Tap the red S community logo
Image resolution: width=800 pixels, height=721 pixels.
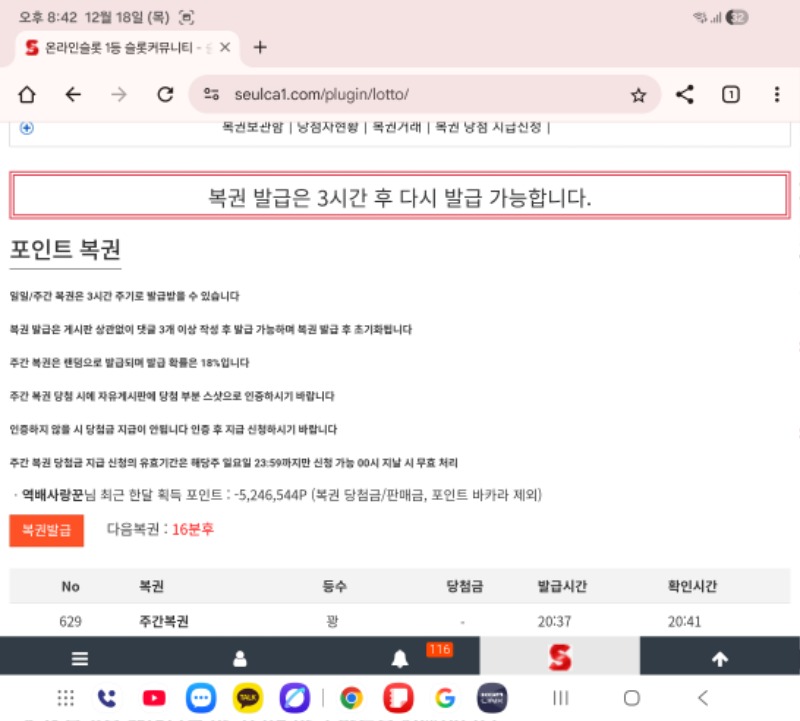[x=560, y=658]
